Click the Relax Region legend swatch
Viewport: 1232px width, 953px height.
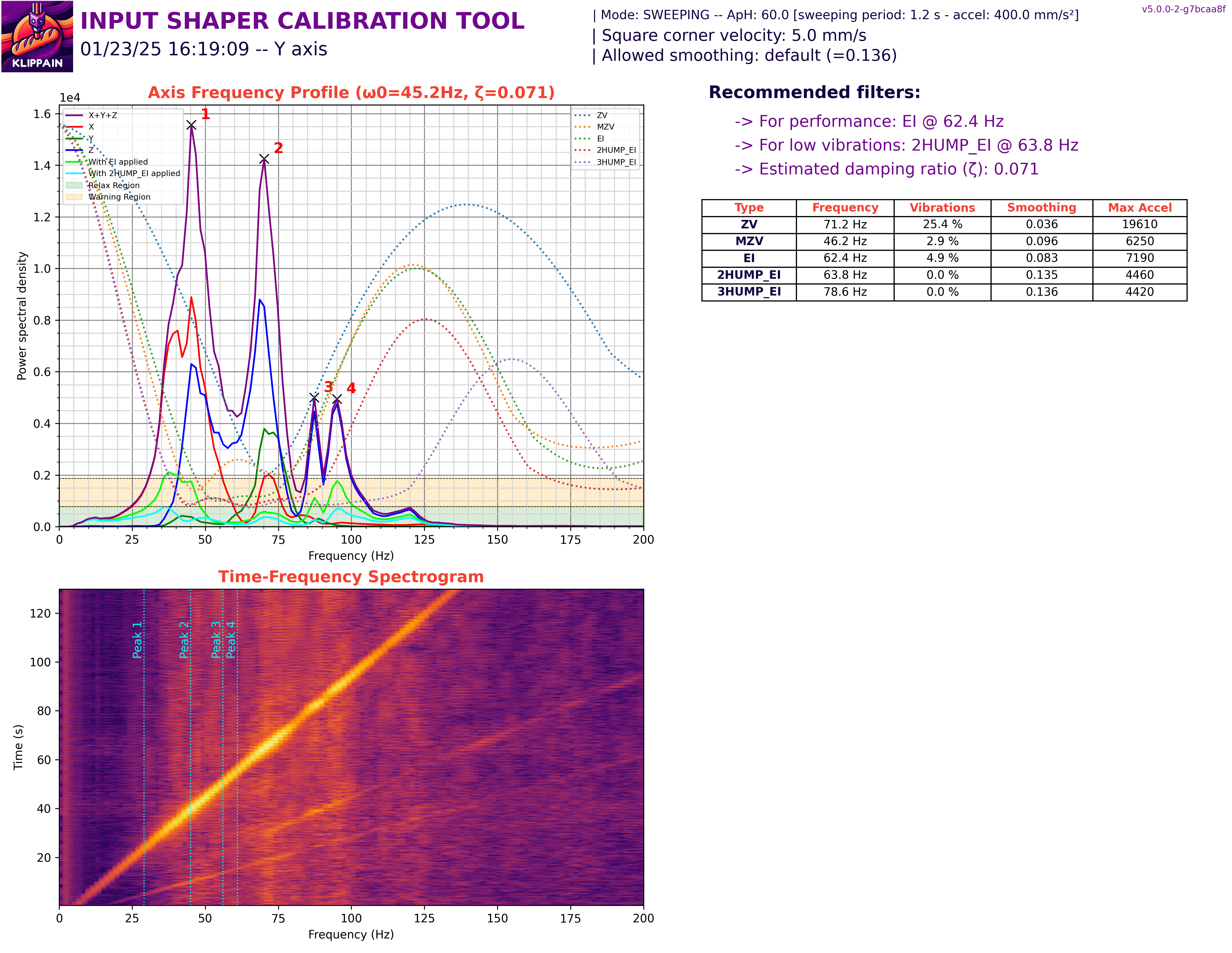[74, 186]
